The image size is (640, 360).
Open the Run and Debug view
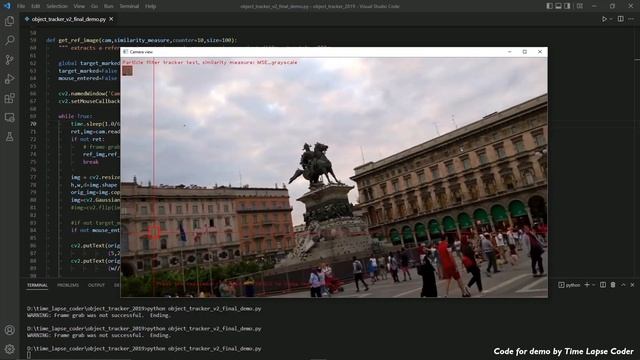click(9, 79)
